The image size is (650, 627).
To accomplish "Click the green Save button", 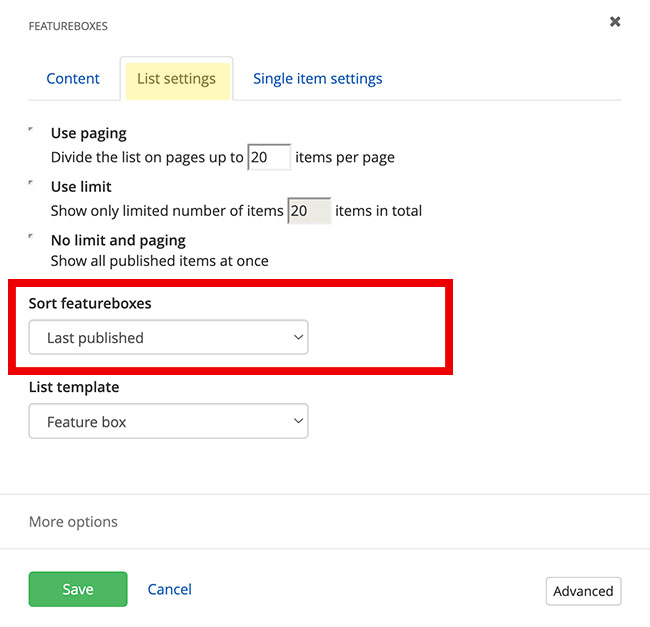I will 78,589.
